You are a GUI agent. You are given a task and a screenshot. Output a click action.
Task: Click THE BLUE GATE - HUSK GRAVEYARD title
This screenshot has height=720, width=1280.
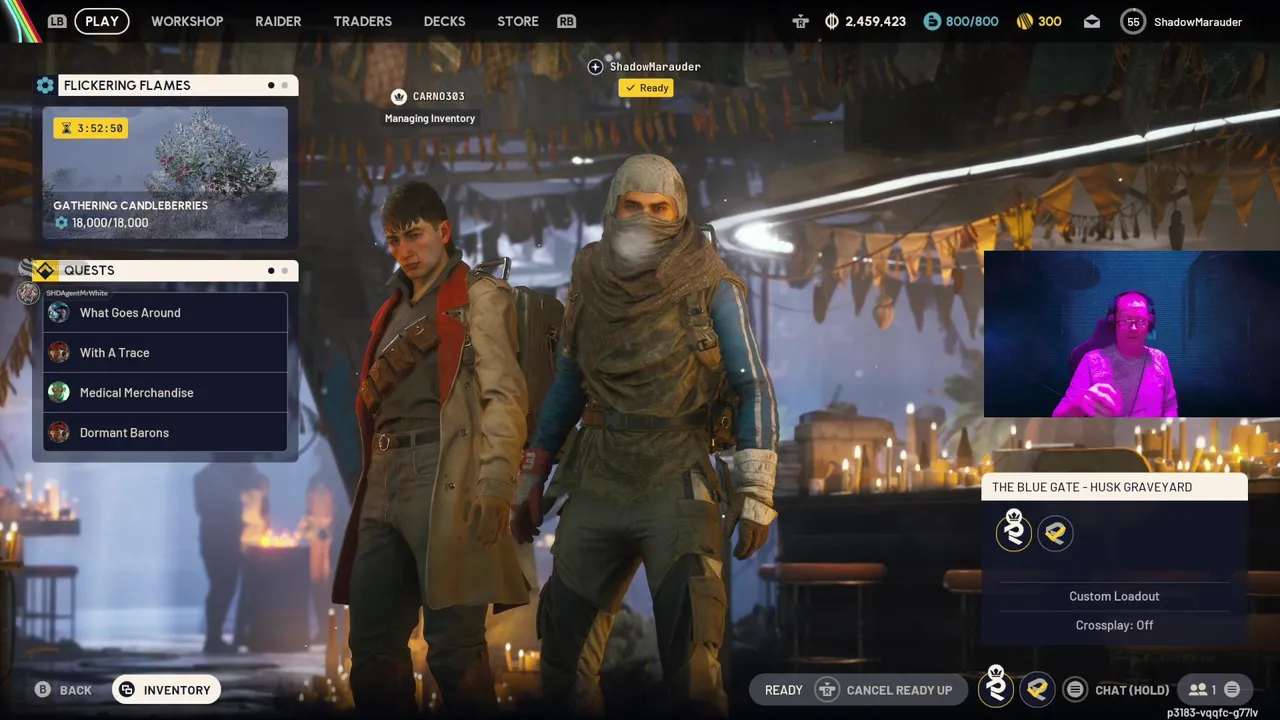[x=1092, y=487]
